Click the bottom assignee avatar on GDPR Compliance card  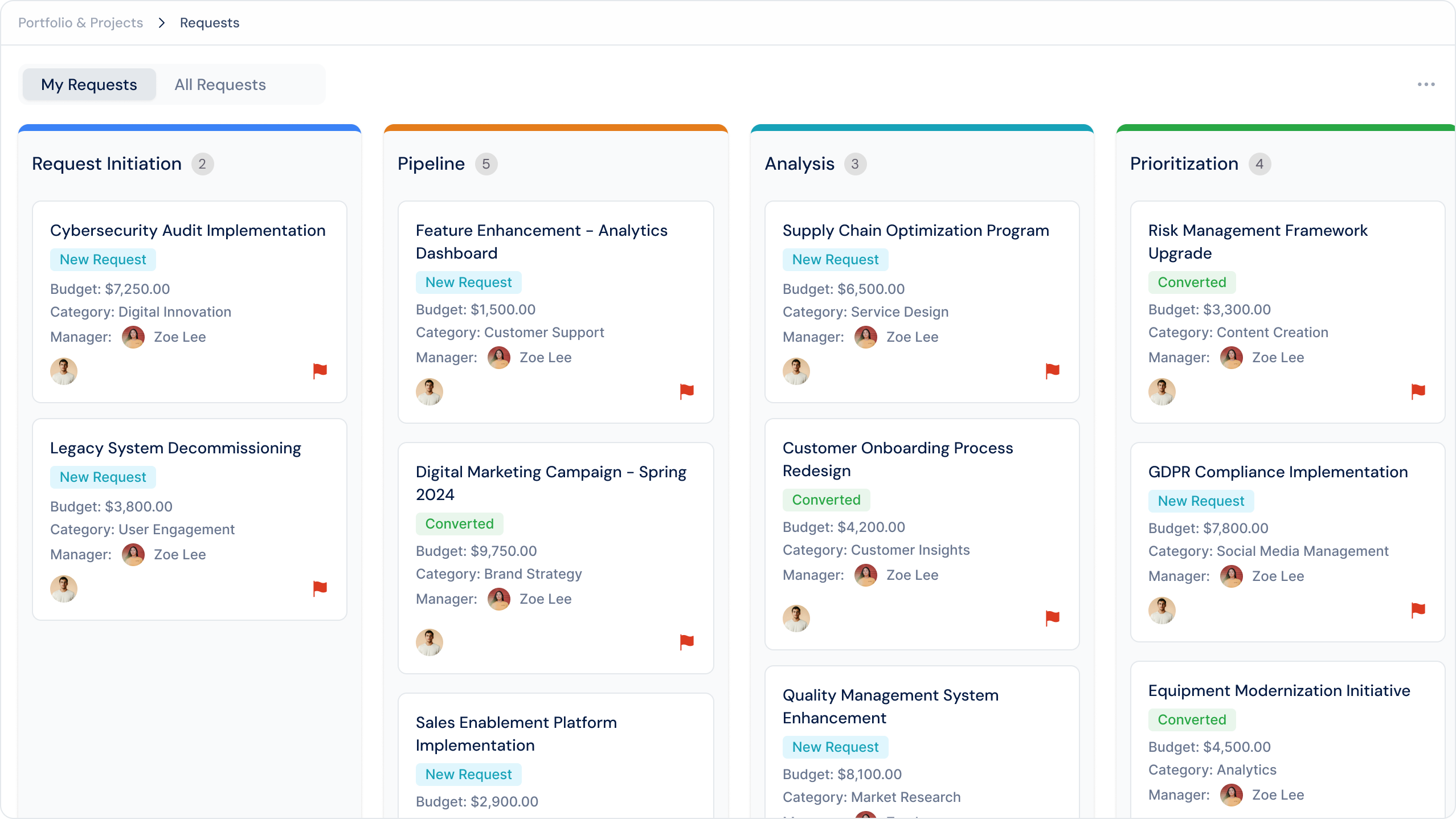pyautogui.click(x=1162, y=611)
